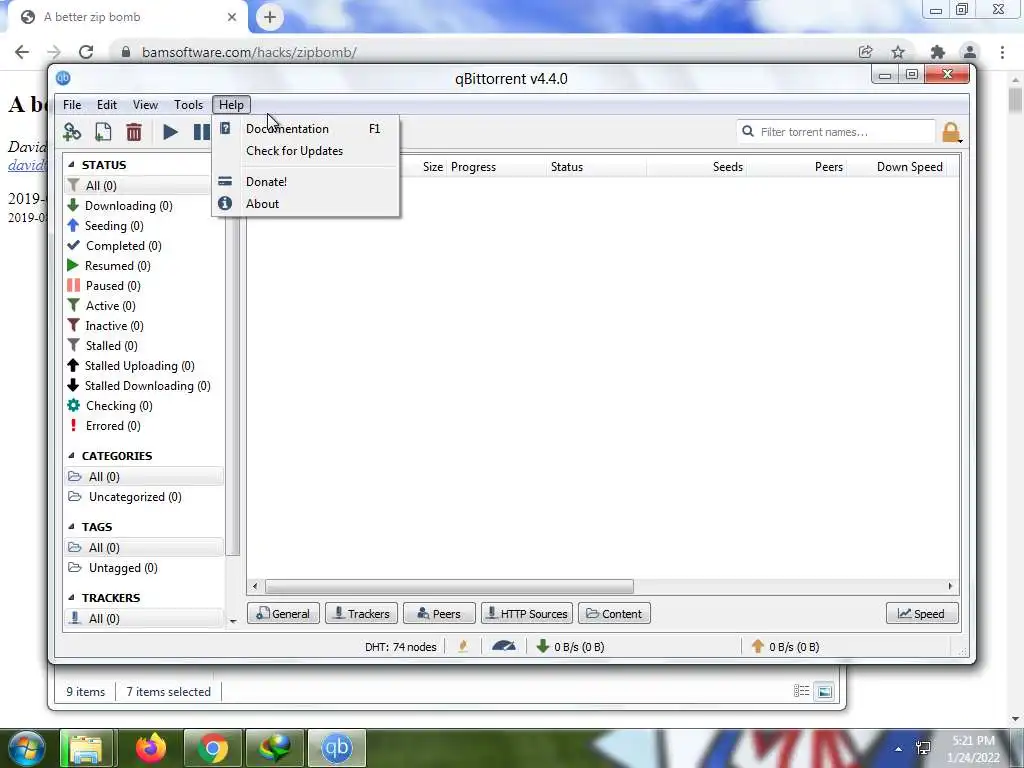
Task: Open About from the Help menu
Action: coord(306,204)
